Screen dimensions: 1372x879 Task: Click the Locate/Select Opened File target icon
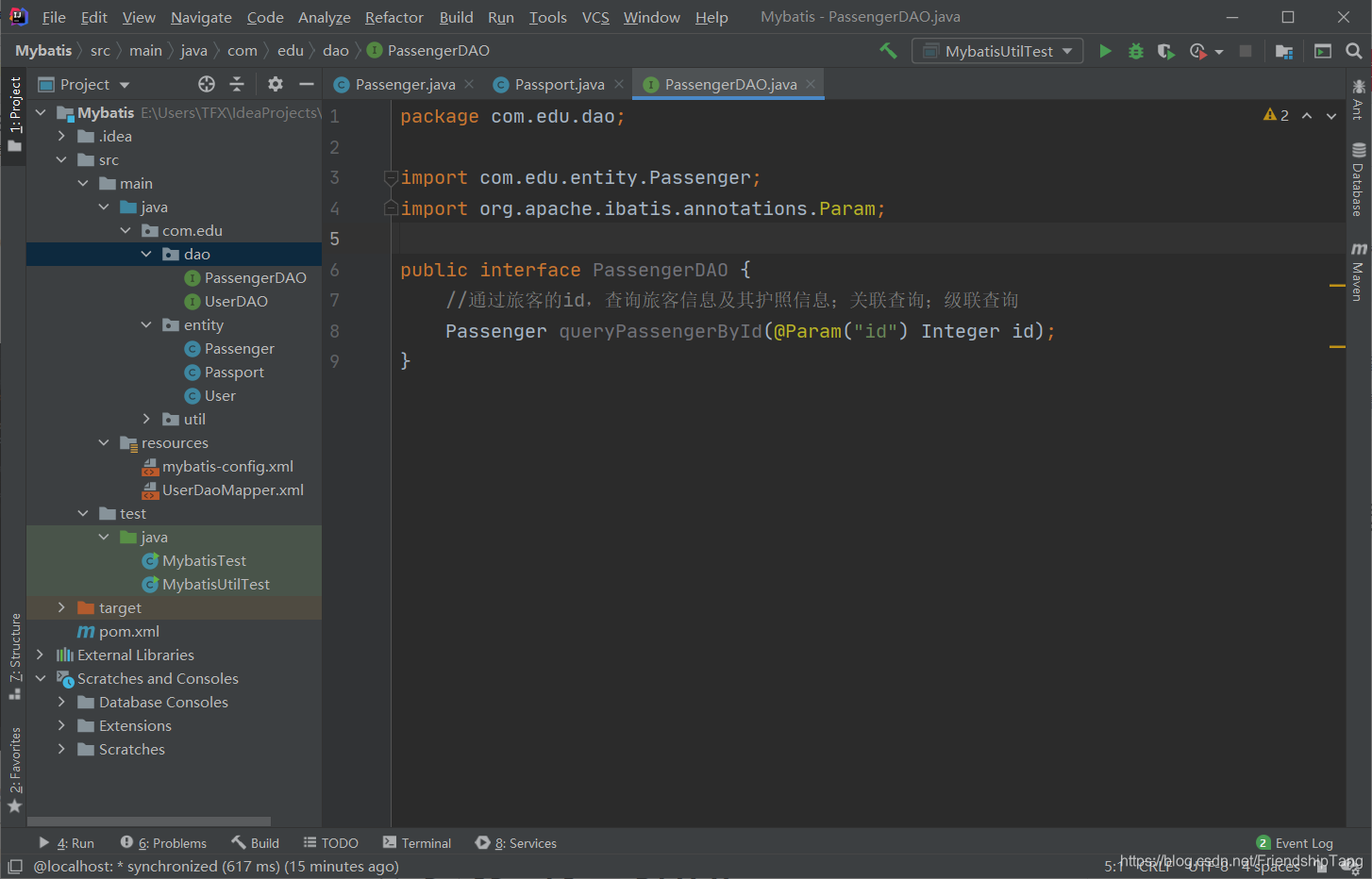pos(207,84)
